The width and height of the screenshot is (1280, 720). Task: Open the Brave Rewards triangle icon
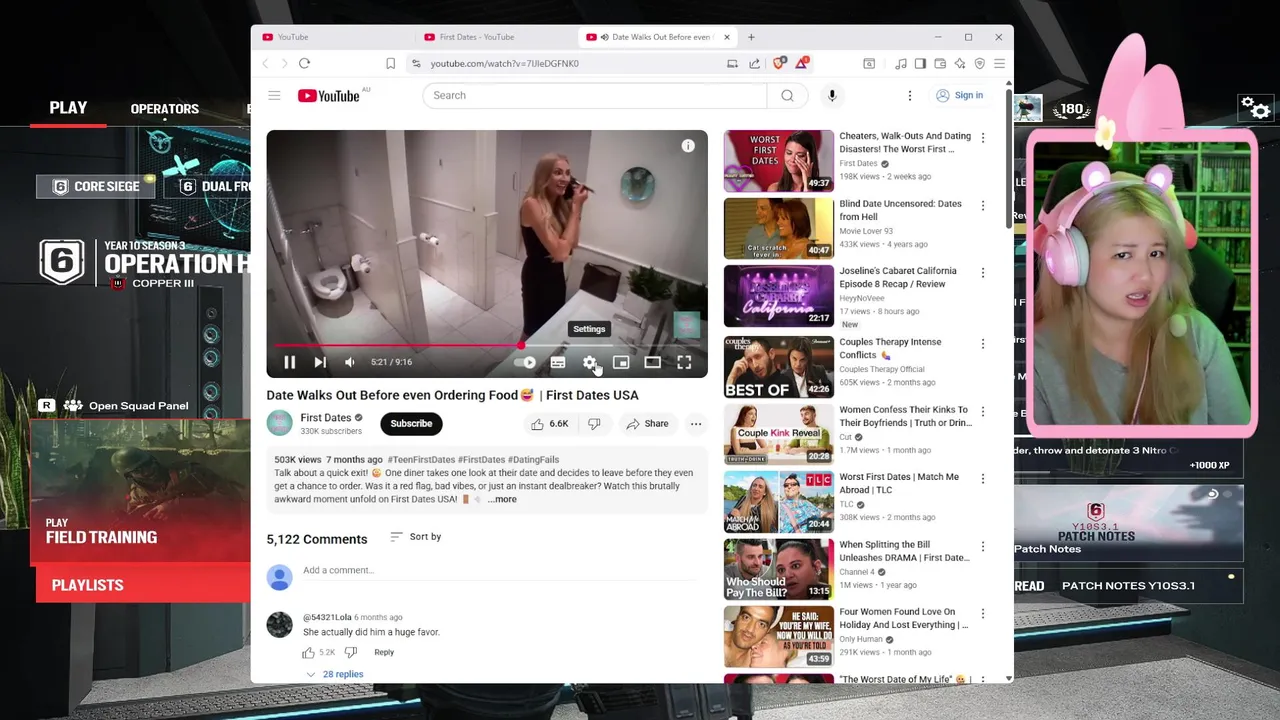802,63
